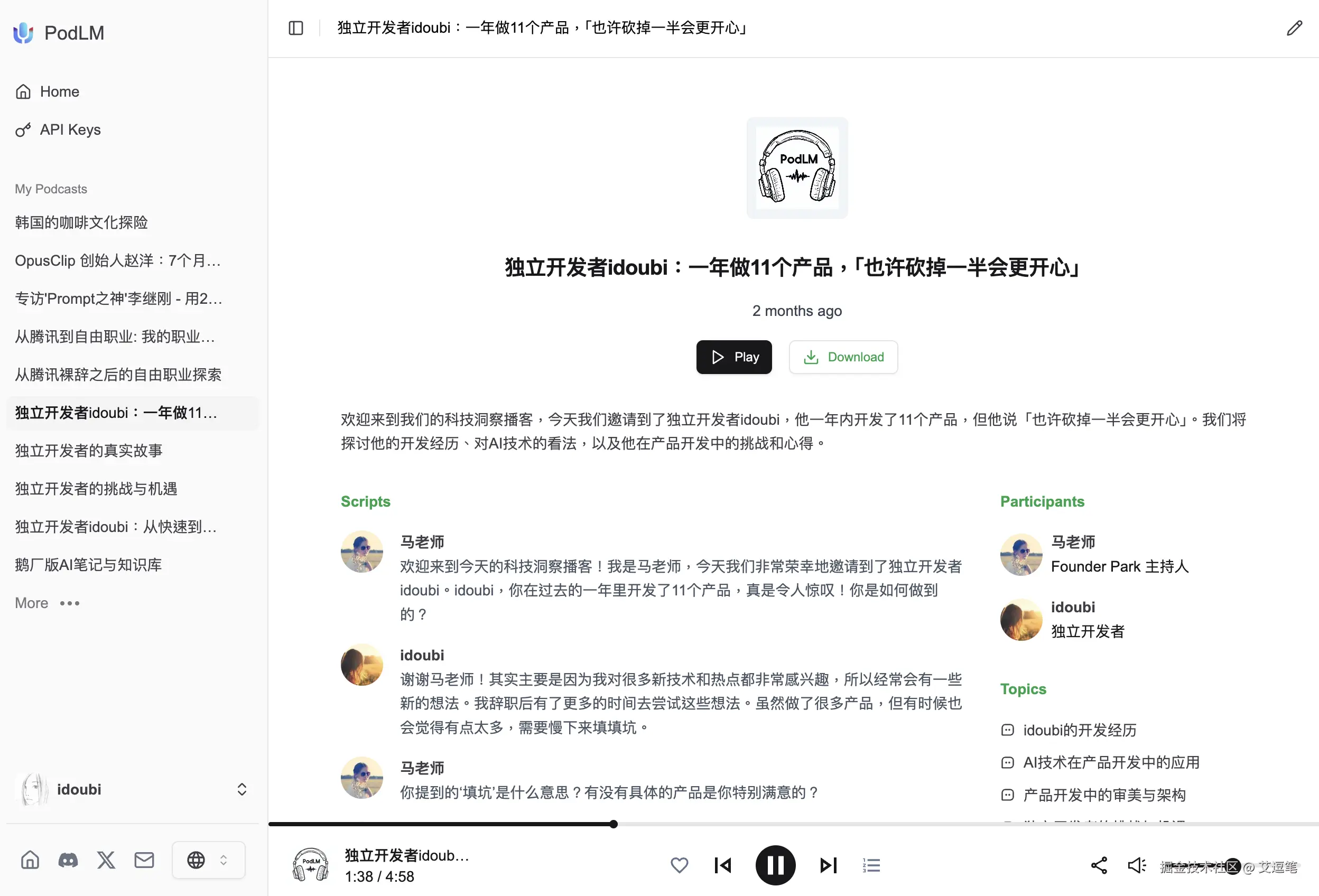
Task: Skip to previous track
Action: [x=722, y=865]
